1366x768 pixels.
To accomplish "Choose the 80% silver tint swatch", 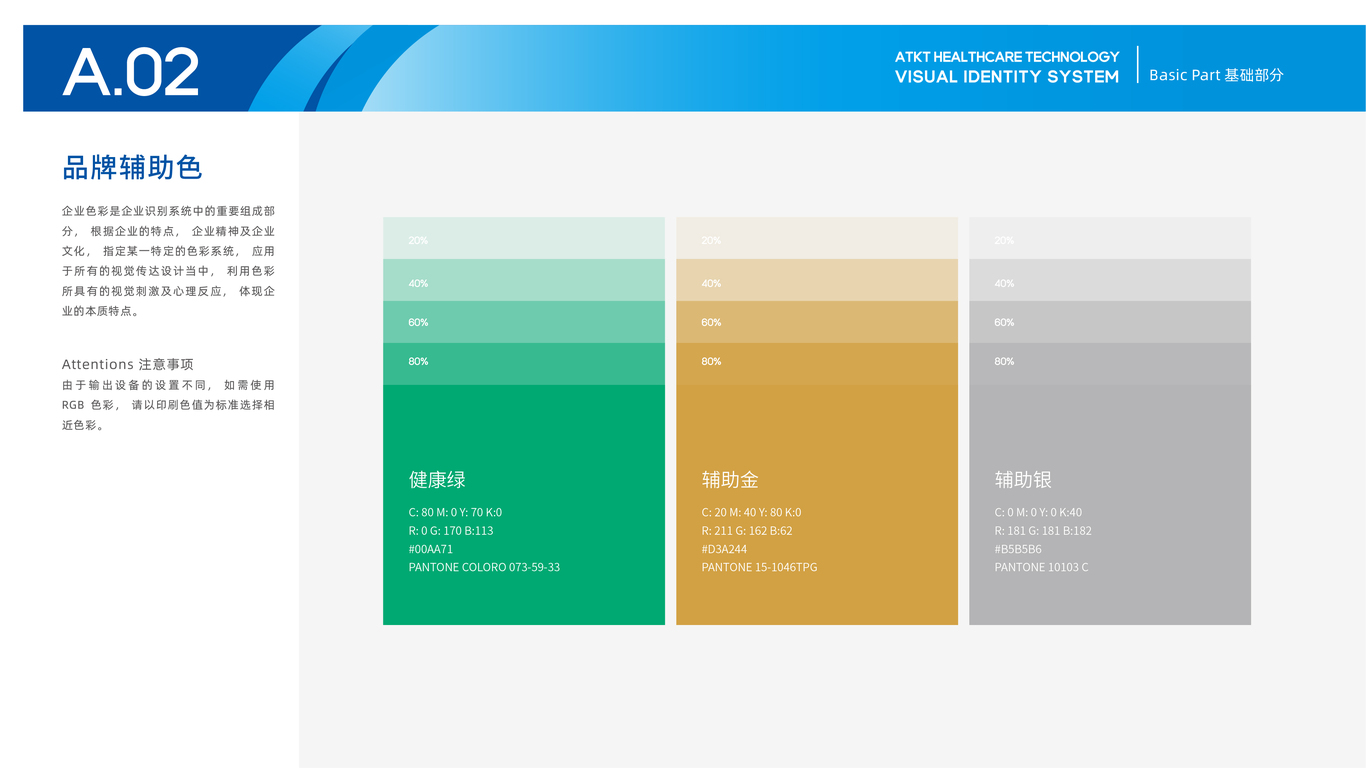I will 1110,364.
